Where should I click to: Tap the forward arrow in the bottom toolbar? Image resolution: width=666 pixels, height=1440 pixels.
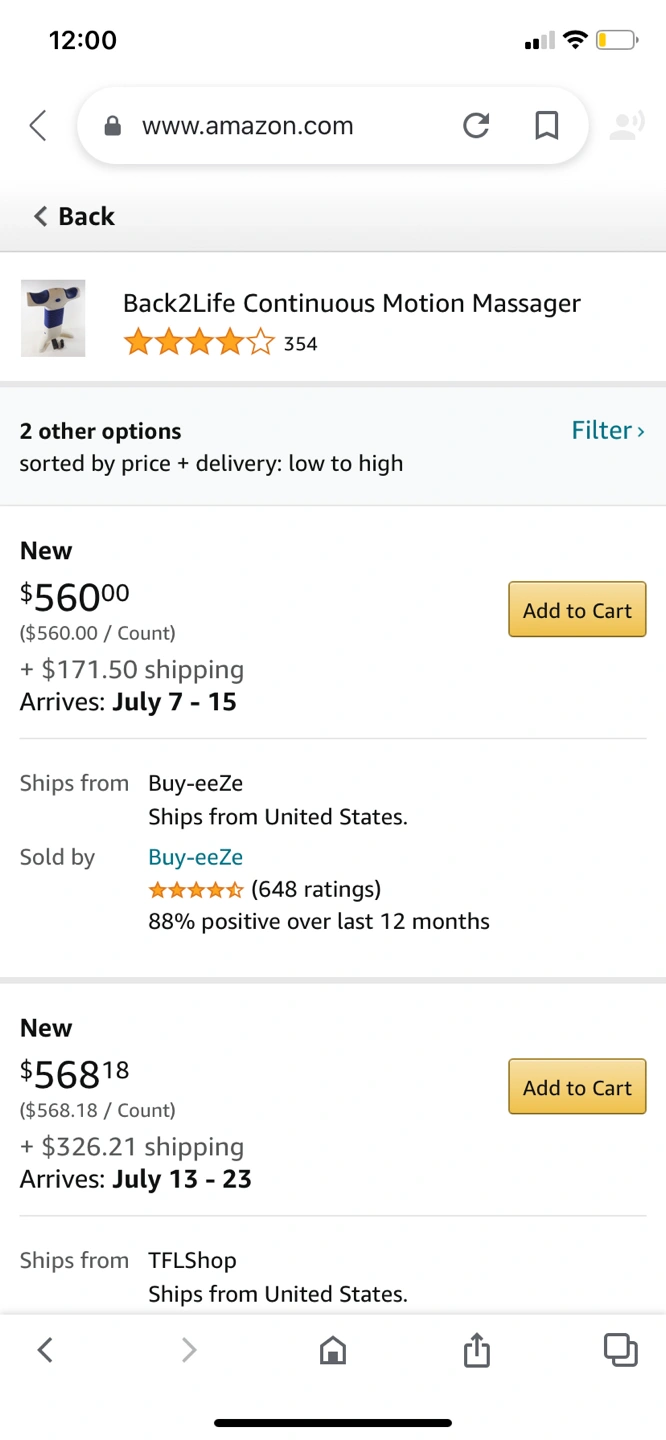click(x=188, y=1351)
